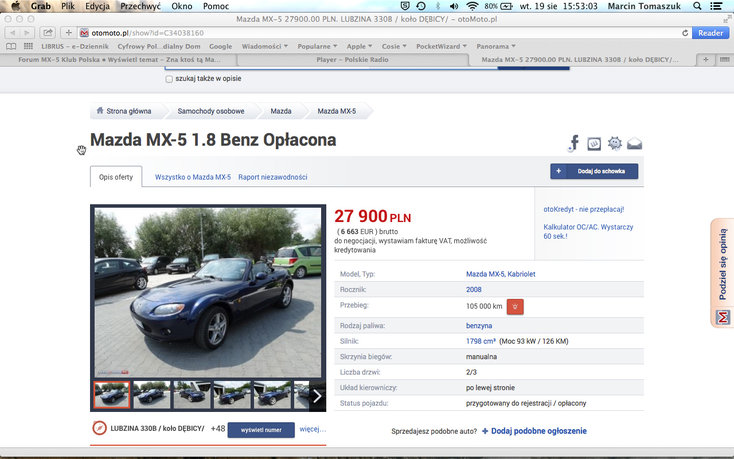
Task: Click the 2008 year link
Action: click(473, 290)
